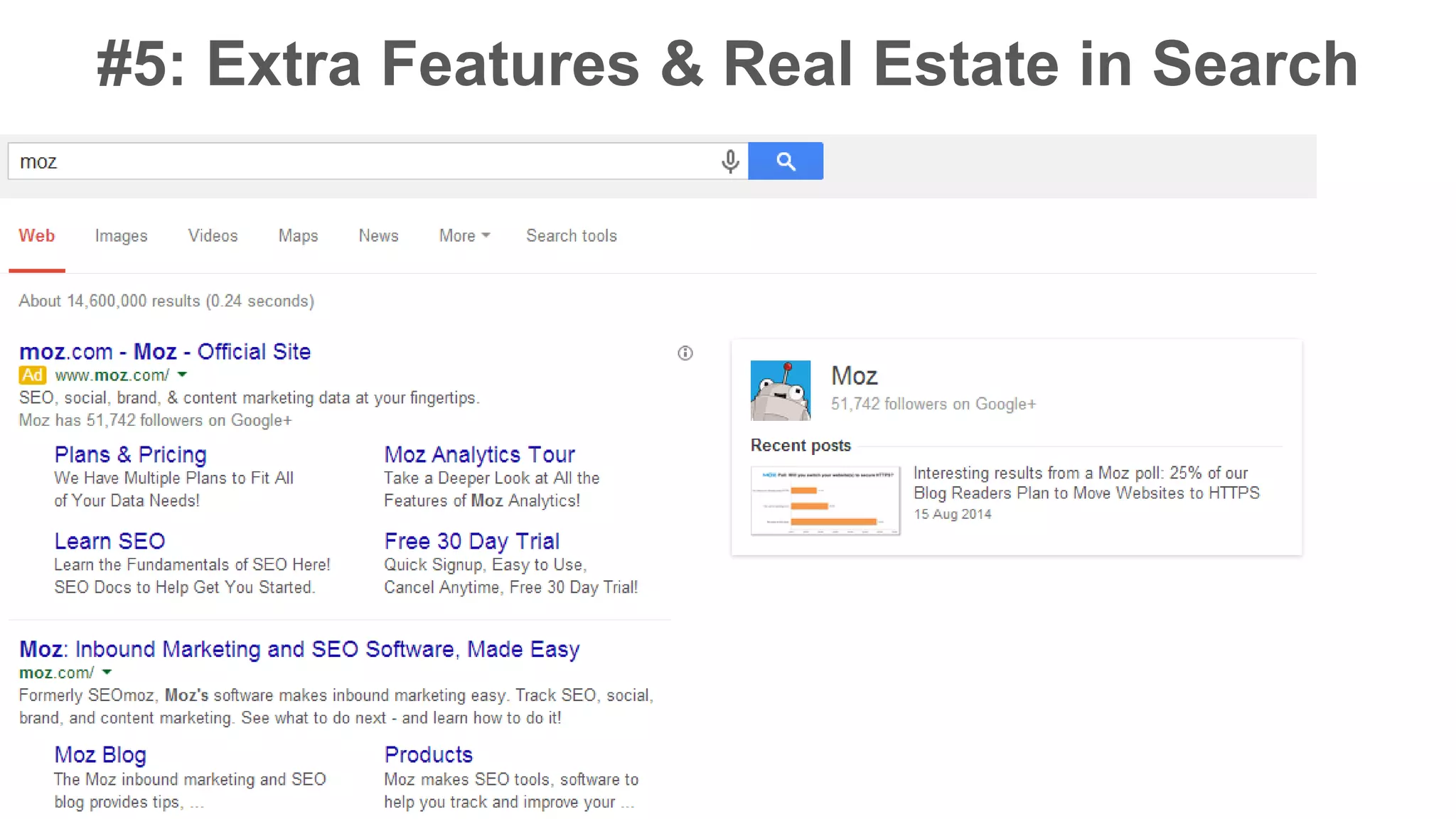This screenshot has height=819, width=1456.
Task: Open the News tab
Action: [x=378, y=236]
